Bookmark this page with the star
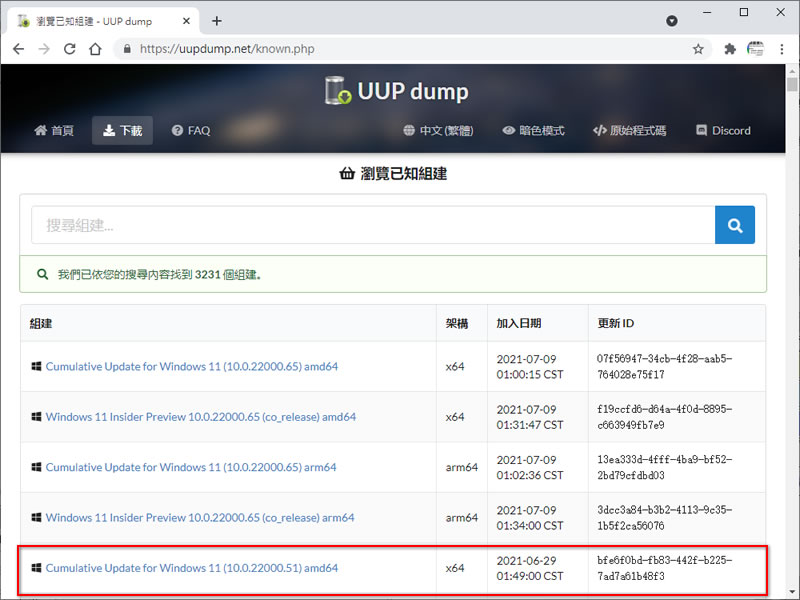 [698, 49]
